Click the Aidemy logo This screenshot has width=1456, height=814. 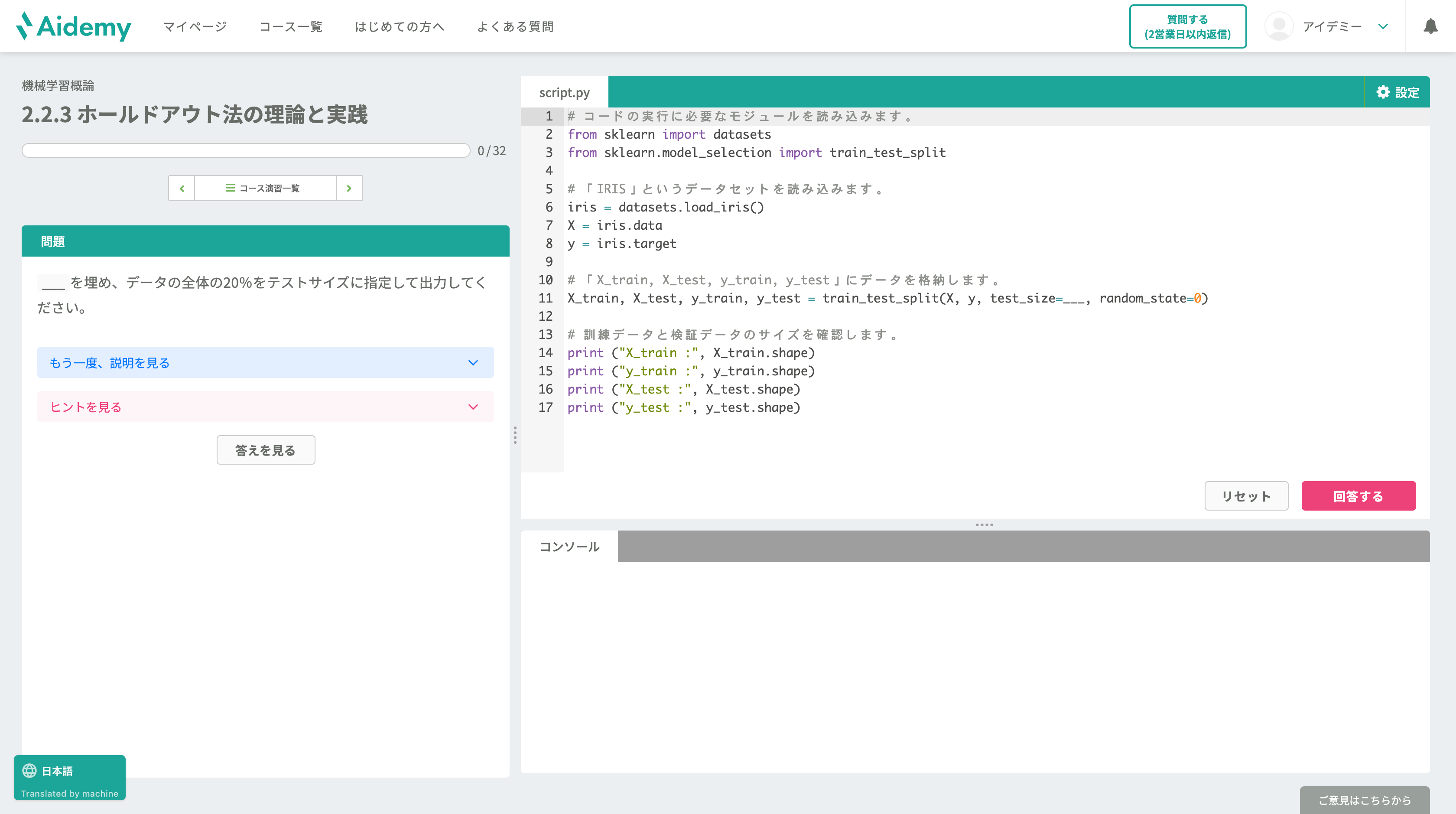tap(74, 26)
